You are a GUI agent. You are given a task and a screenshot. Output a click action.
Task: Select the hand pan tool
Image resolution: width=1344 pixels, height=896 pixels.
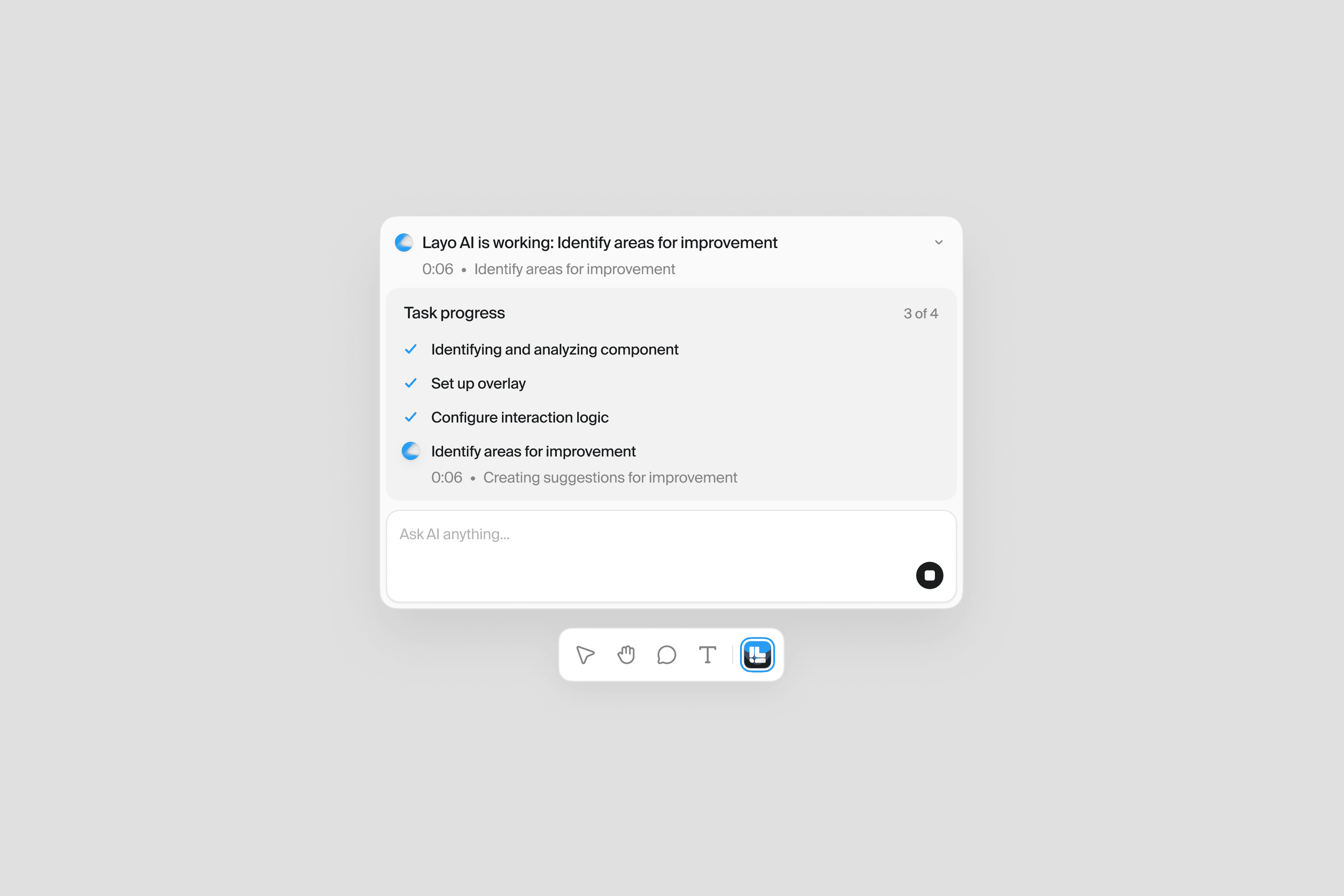coord(626,655)
